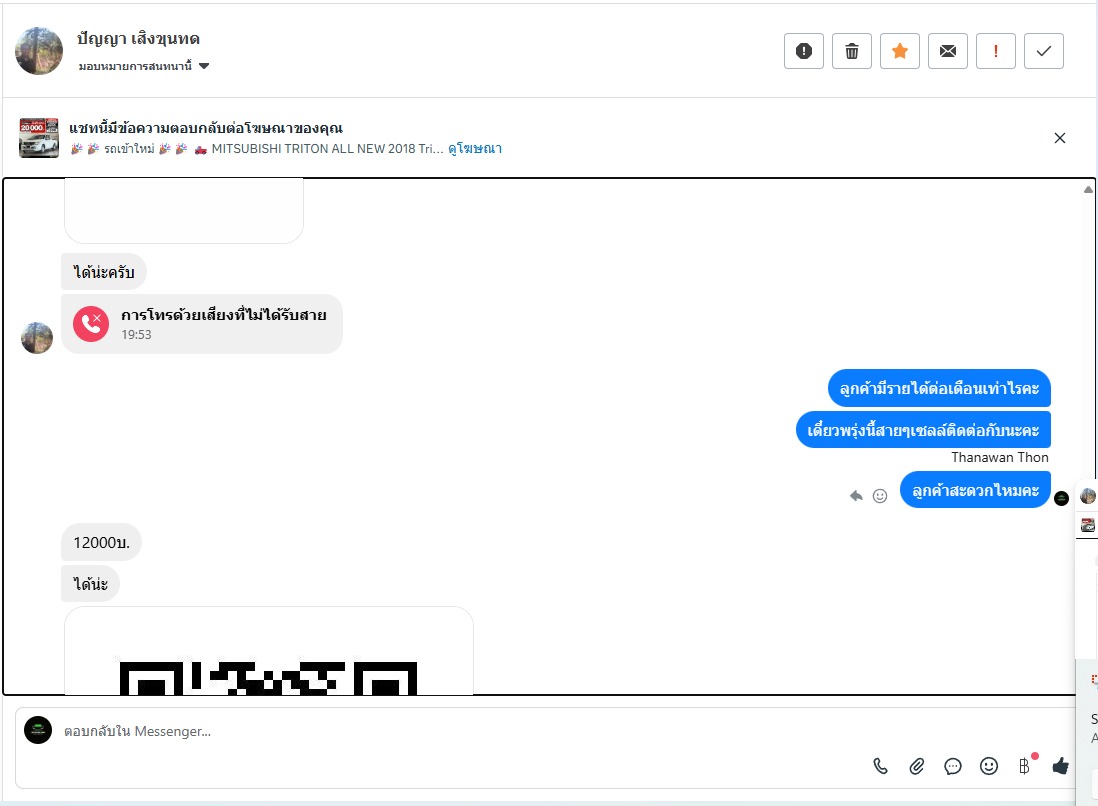Open emoji picker in reply box
The width and height of the screenshot is (1098, 806).
(x=989, y=766)
